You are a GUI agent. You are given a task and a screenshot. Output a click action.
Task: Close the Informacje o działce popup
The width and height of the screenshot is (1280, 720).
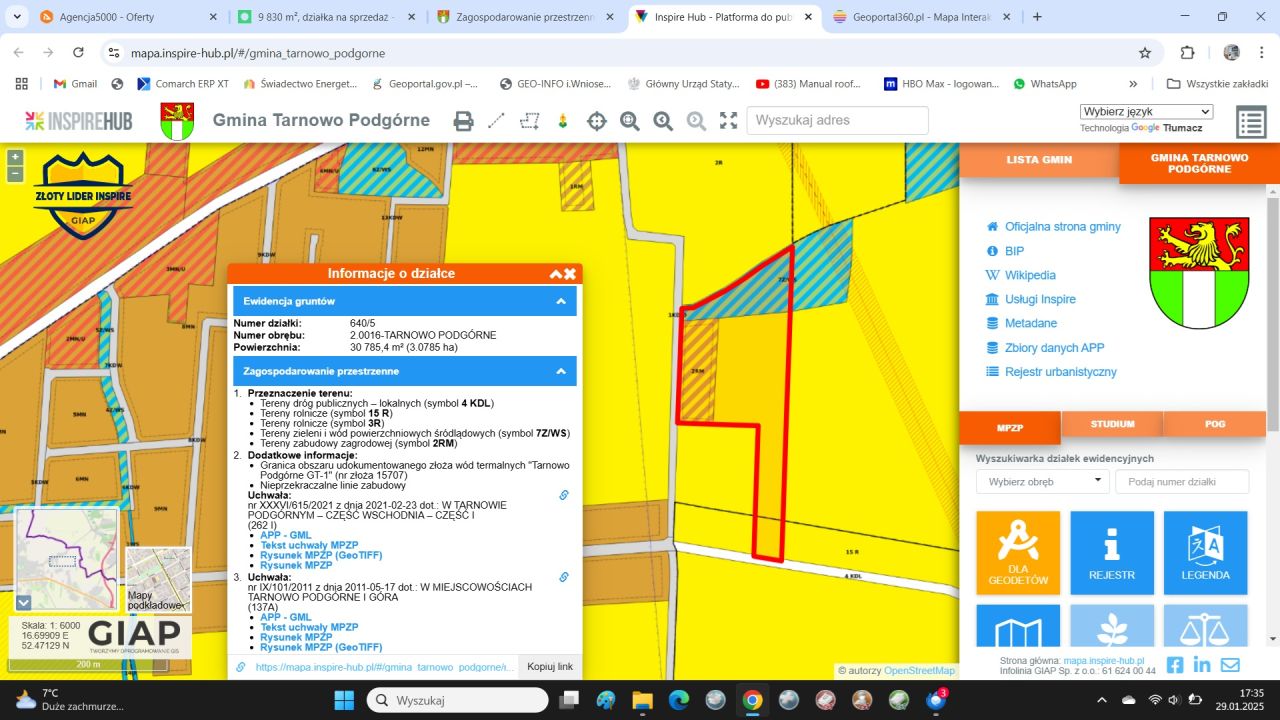point(570,273)
